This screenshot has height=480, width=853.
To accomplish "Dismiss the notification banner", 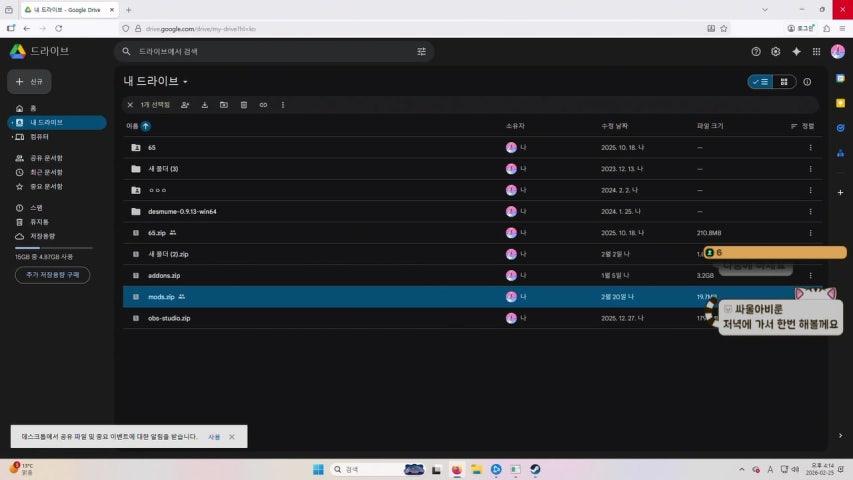I will click(x=232, y=437).
